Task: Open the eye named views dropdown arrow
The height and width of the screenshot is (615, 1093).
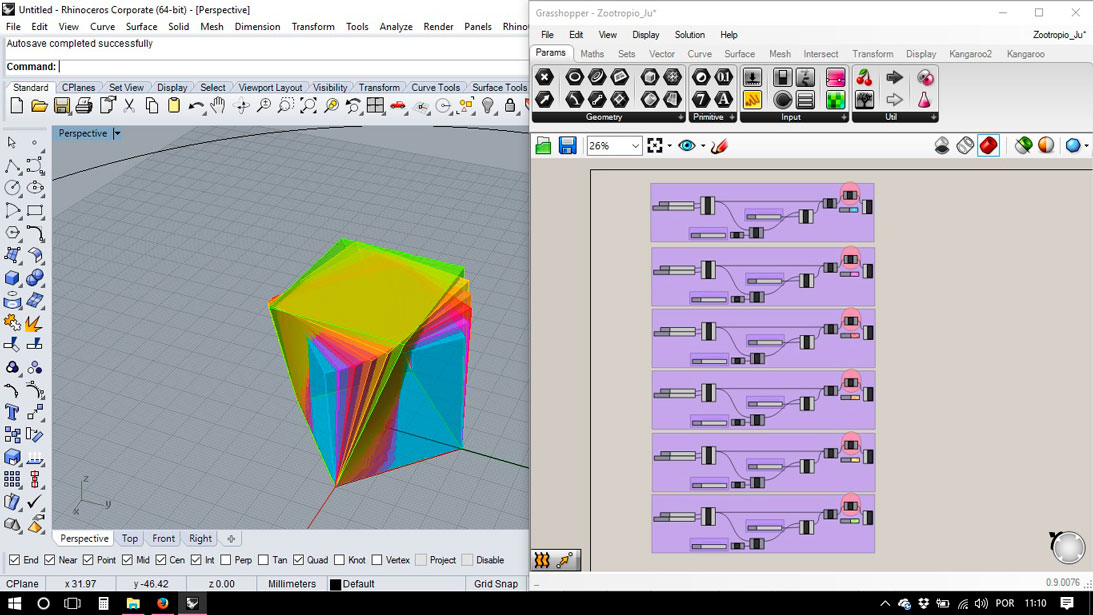Action: (x=703, y=146)
